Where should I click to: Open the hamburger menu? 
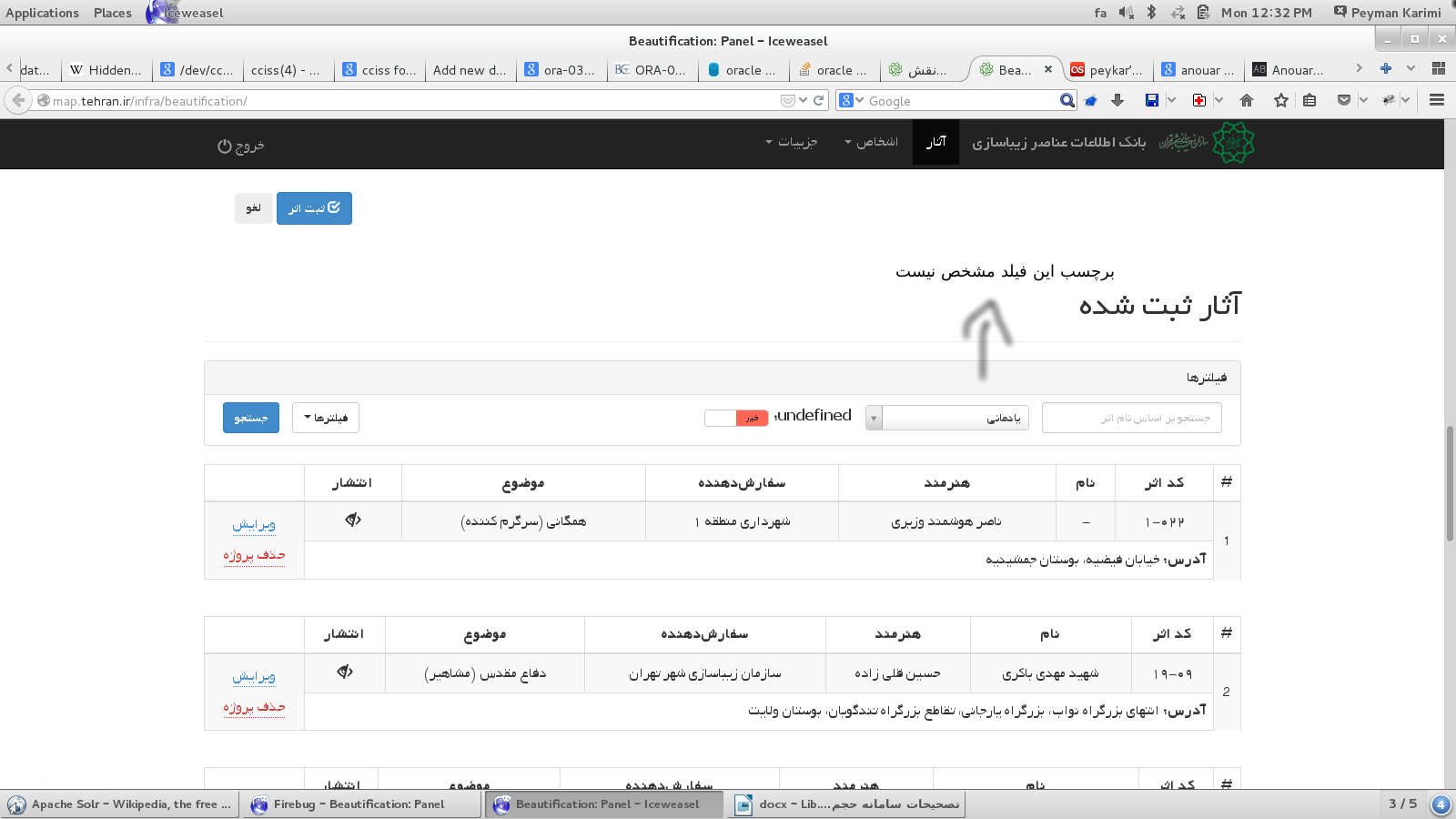click(1437, 101)
